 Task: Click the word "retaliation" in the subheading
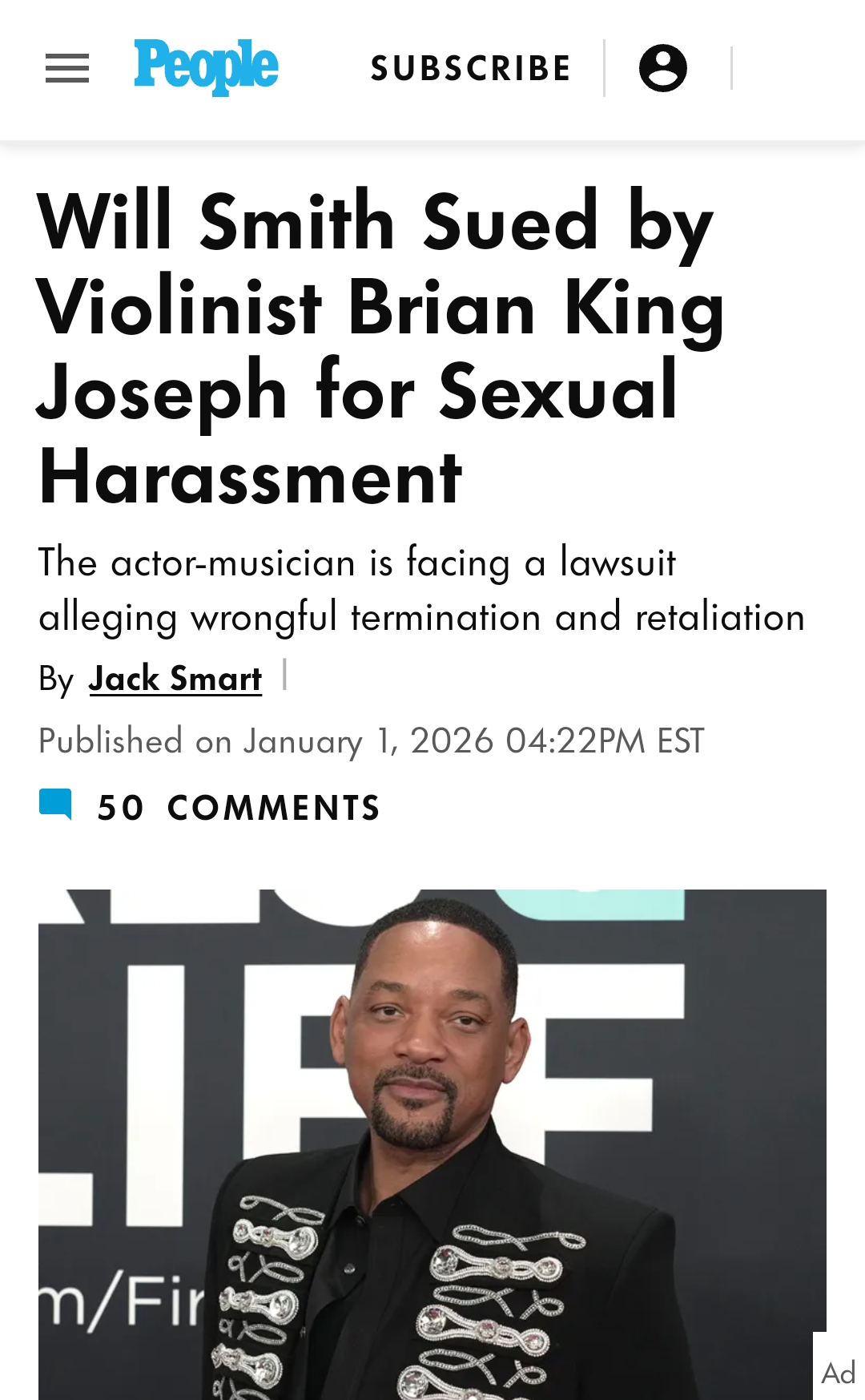pos(719,618)
